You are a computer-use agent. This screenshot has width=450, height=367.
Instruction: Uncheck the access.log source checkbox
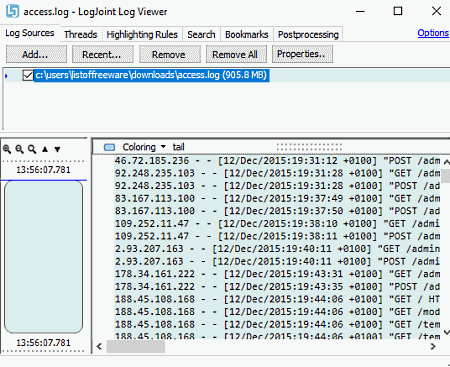28,75
